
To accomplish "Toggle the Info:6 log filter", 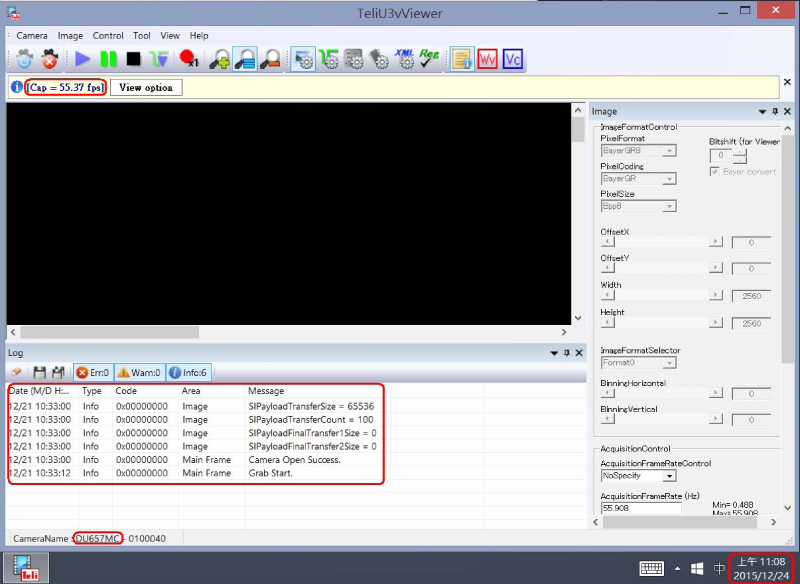I will (187, 372).
